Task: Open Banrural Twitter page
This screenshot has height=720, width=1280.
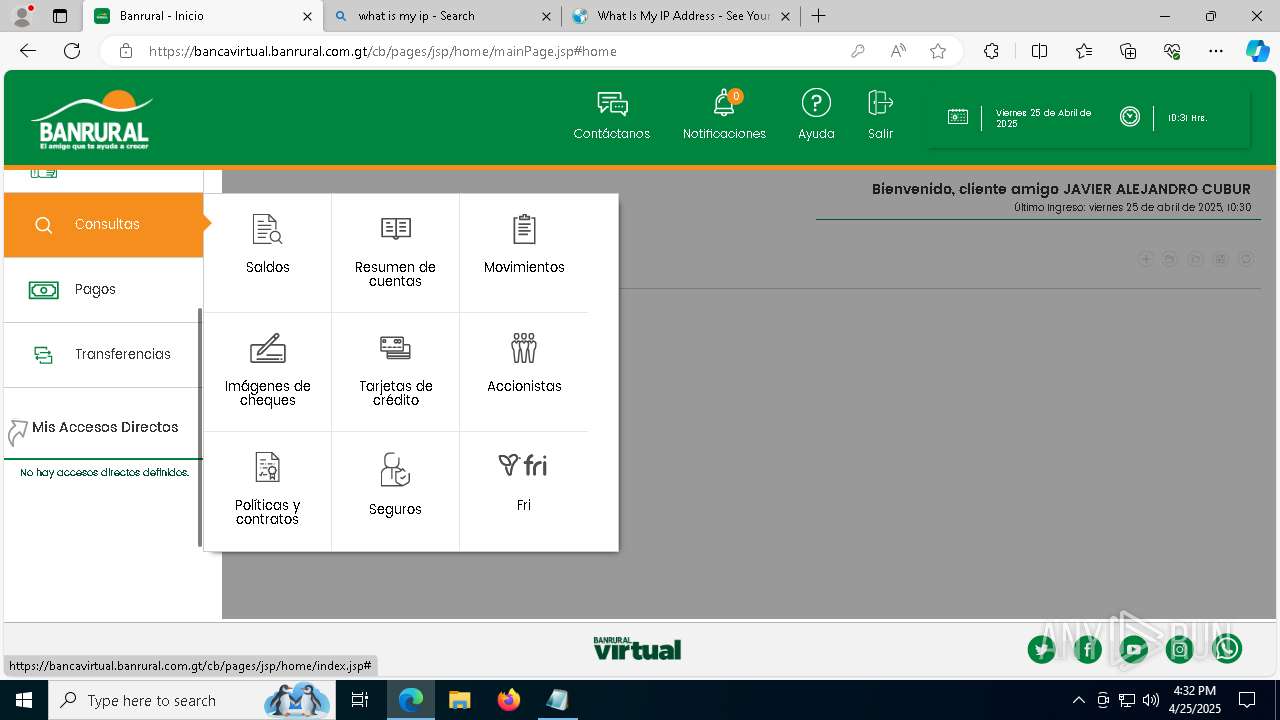Action: [1041, 649]
